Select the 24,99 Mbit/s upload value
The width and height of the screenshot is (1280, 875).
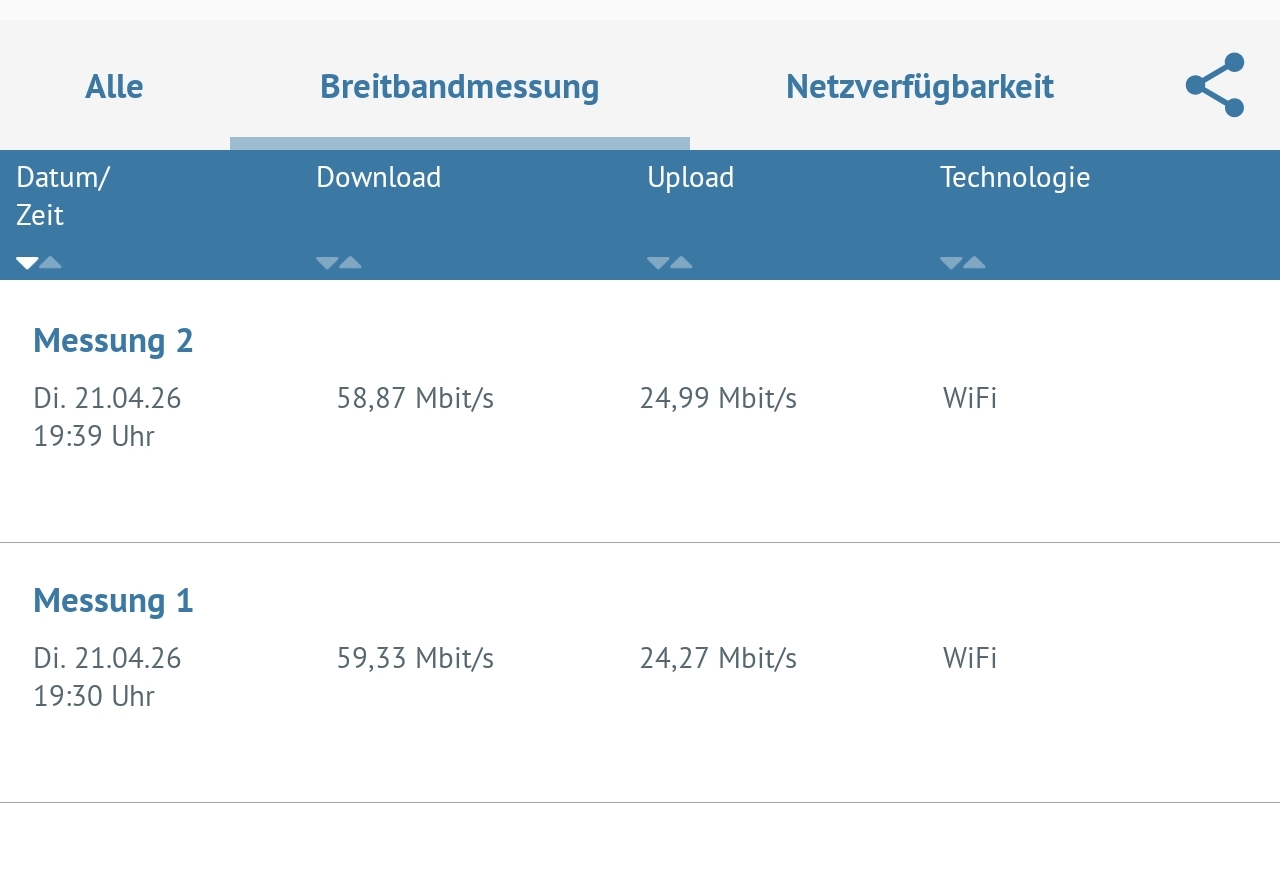point(718,399)
